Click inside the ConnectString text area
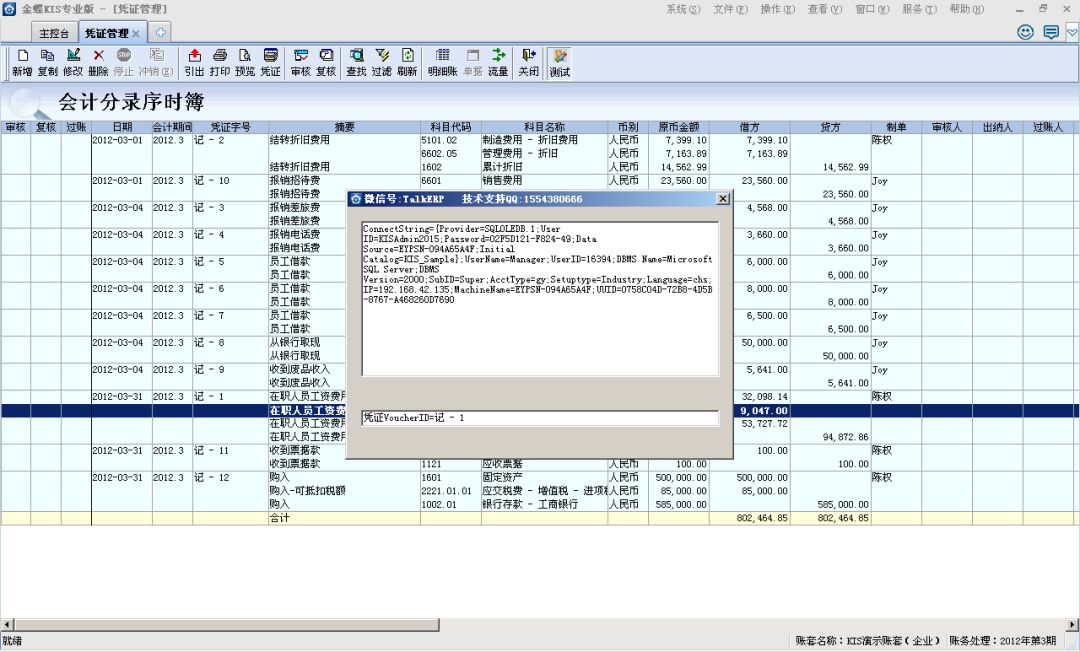 tap(541, 298)
